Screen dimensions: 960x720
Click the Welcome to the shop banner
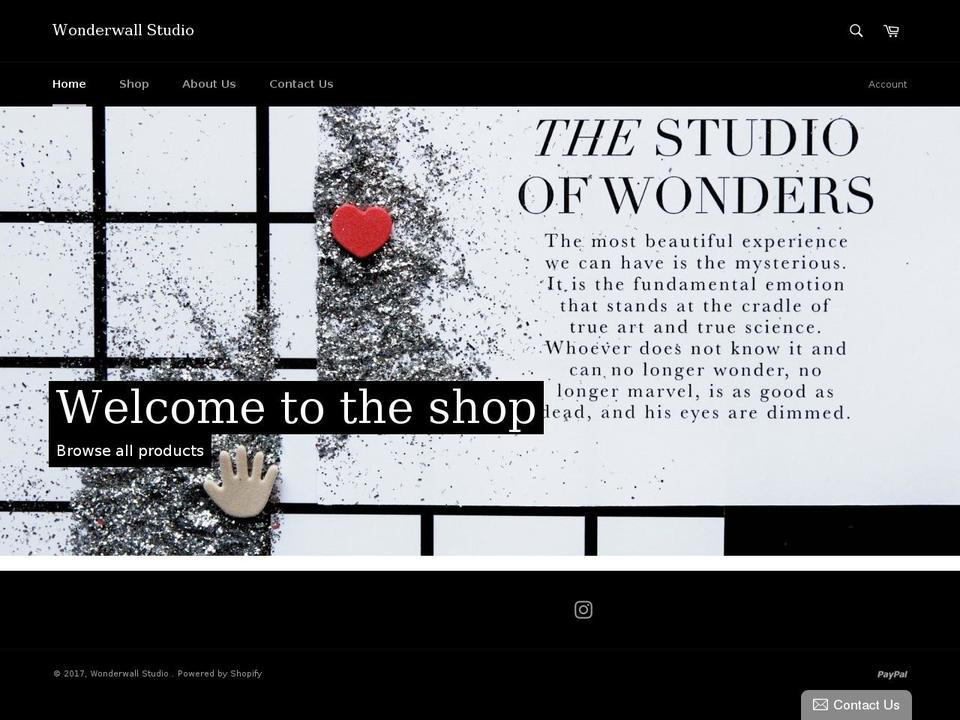tap(296, 407)
